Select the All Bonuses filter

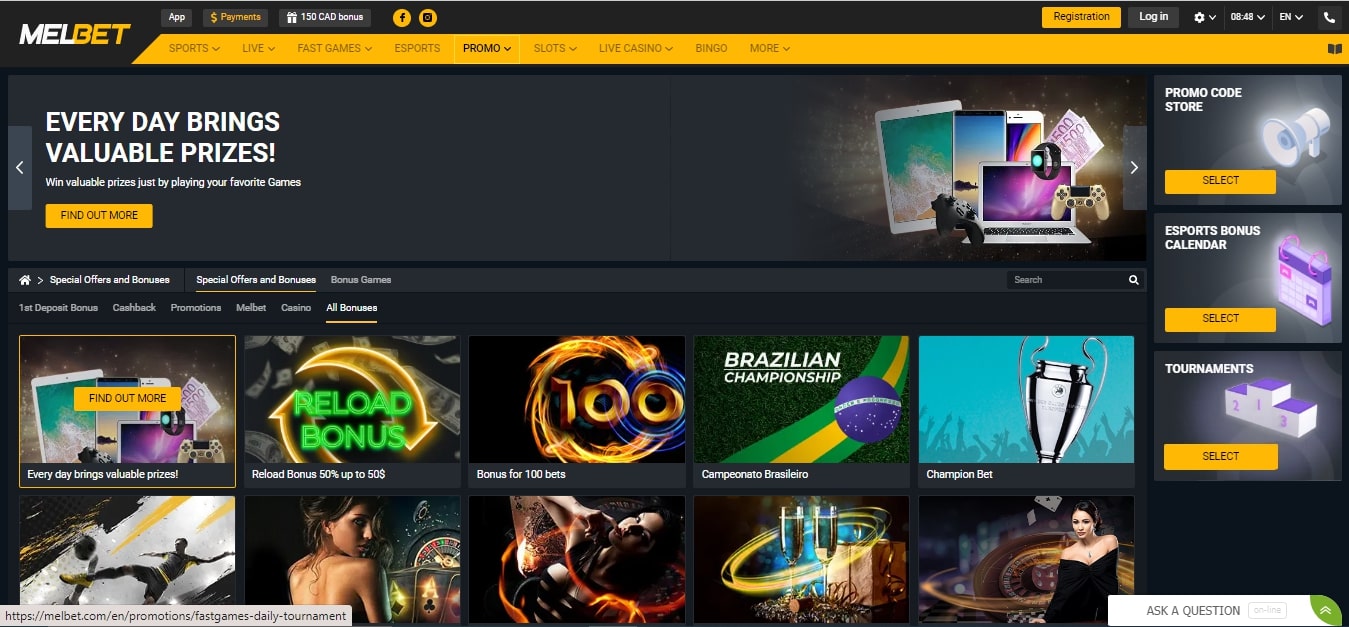(352, 308)
